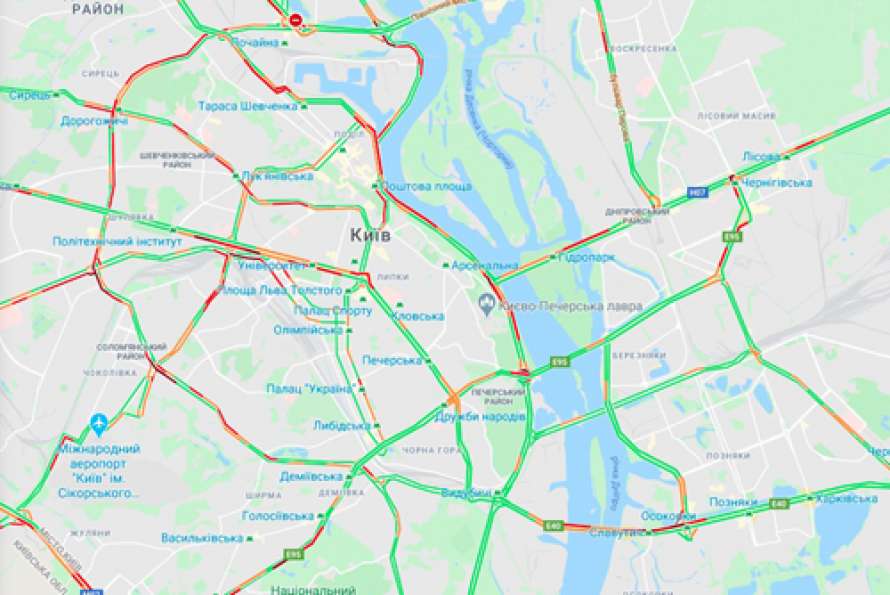Click the Дружби народів station label
Image resolution: width=890 pixels, height=595 pixels.
(480, 417)
